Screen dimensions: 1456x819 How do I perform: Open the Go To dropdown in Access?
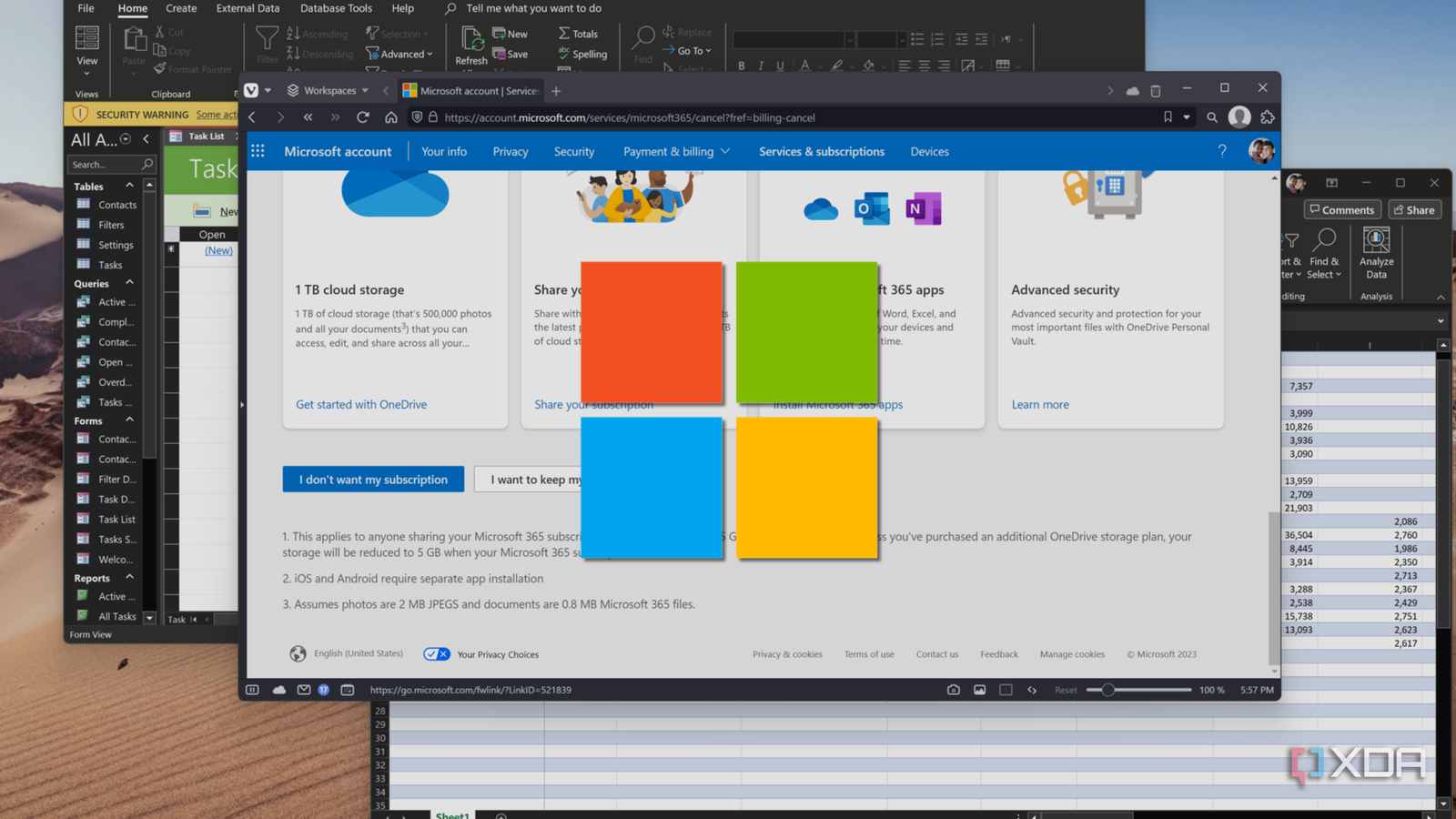click(x=687, y=51)
